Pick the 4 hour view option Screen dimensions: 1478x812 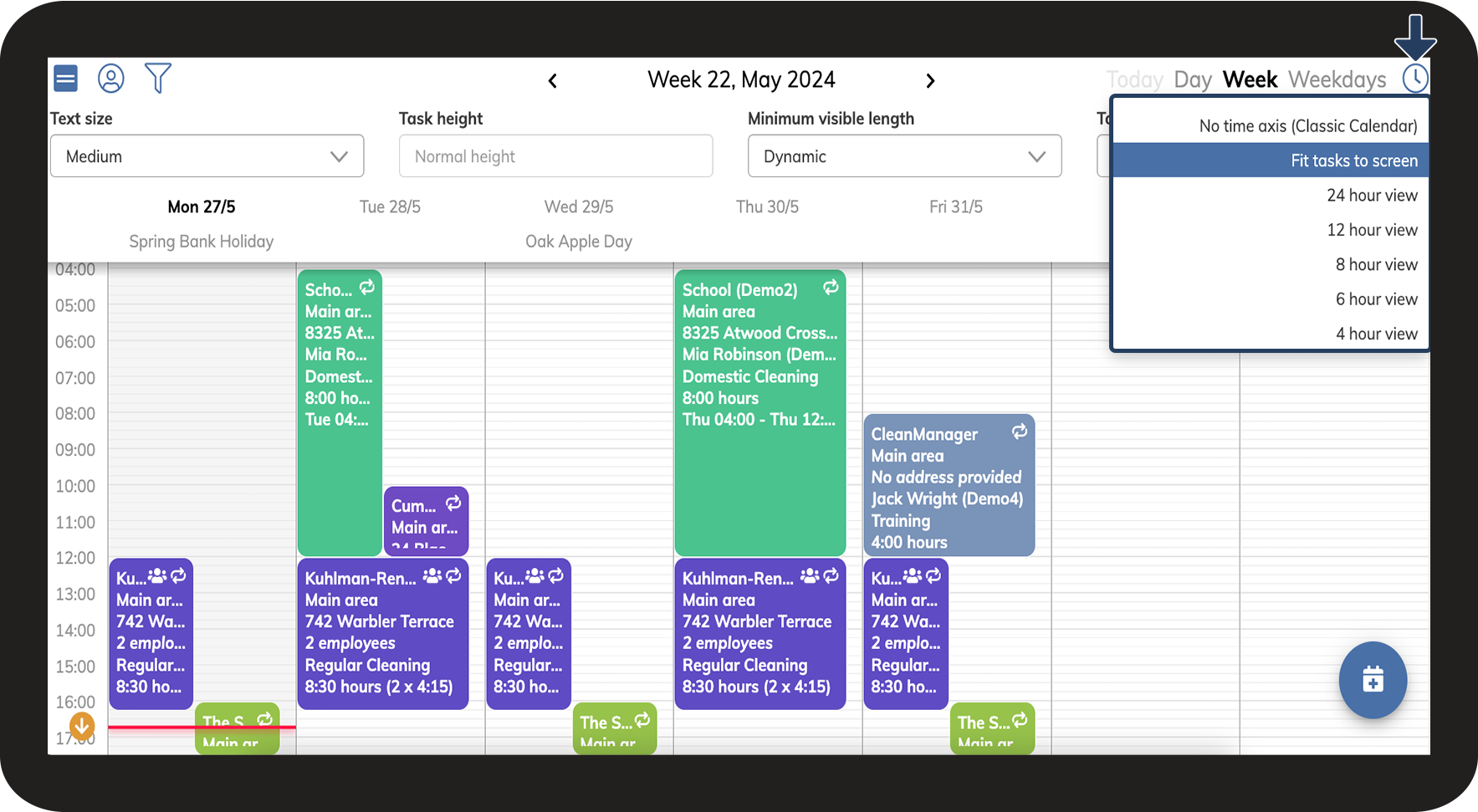[1376, 334]
